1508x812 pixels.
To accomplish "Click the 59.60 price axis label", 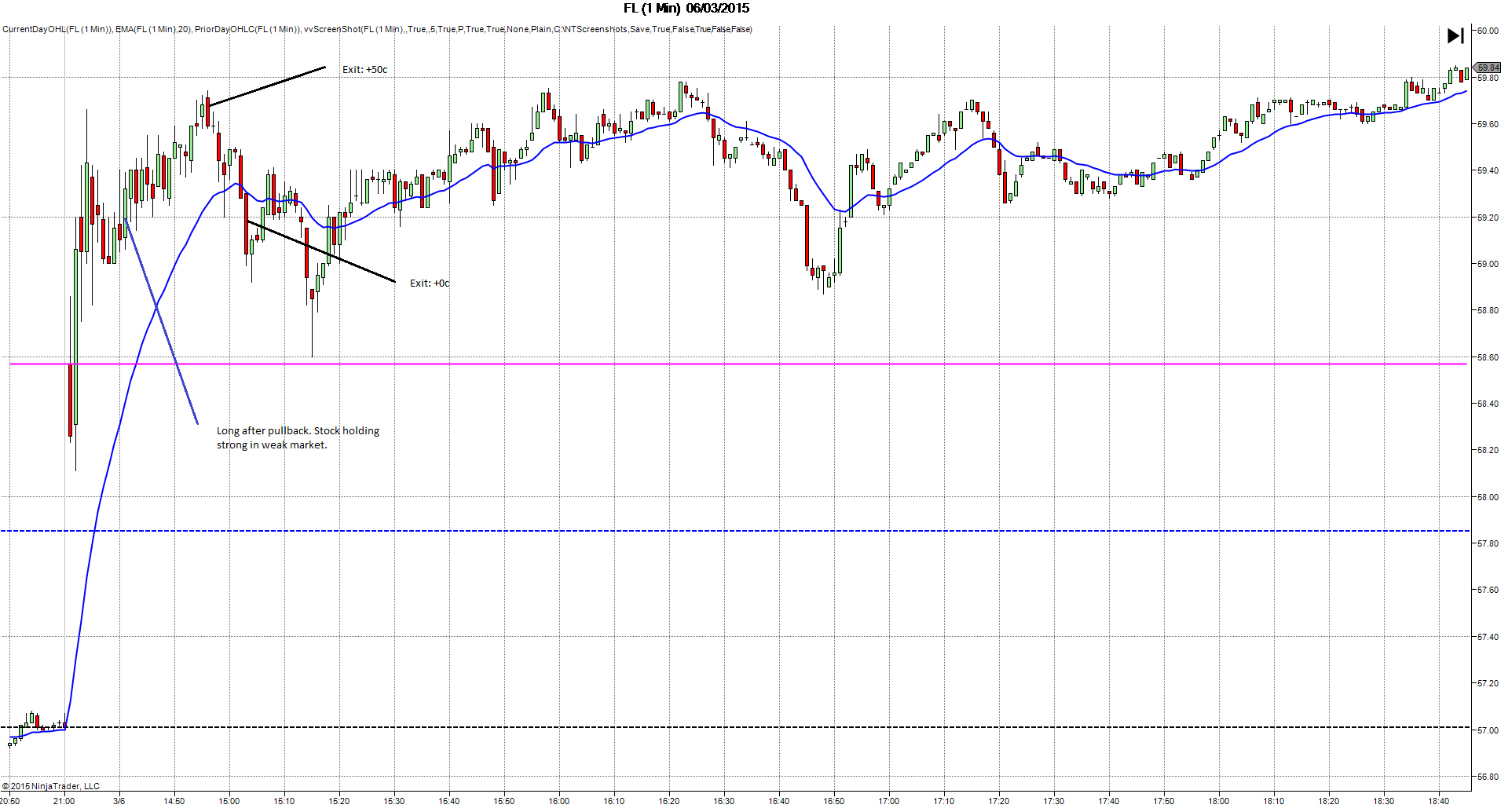I will (x=1488, y=124).
